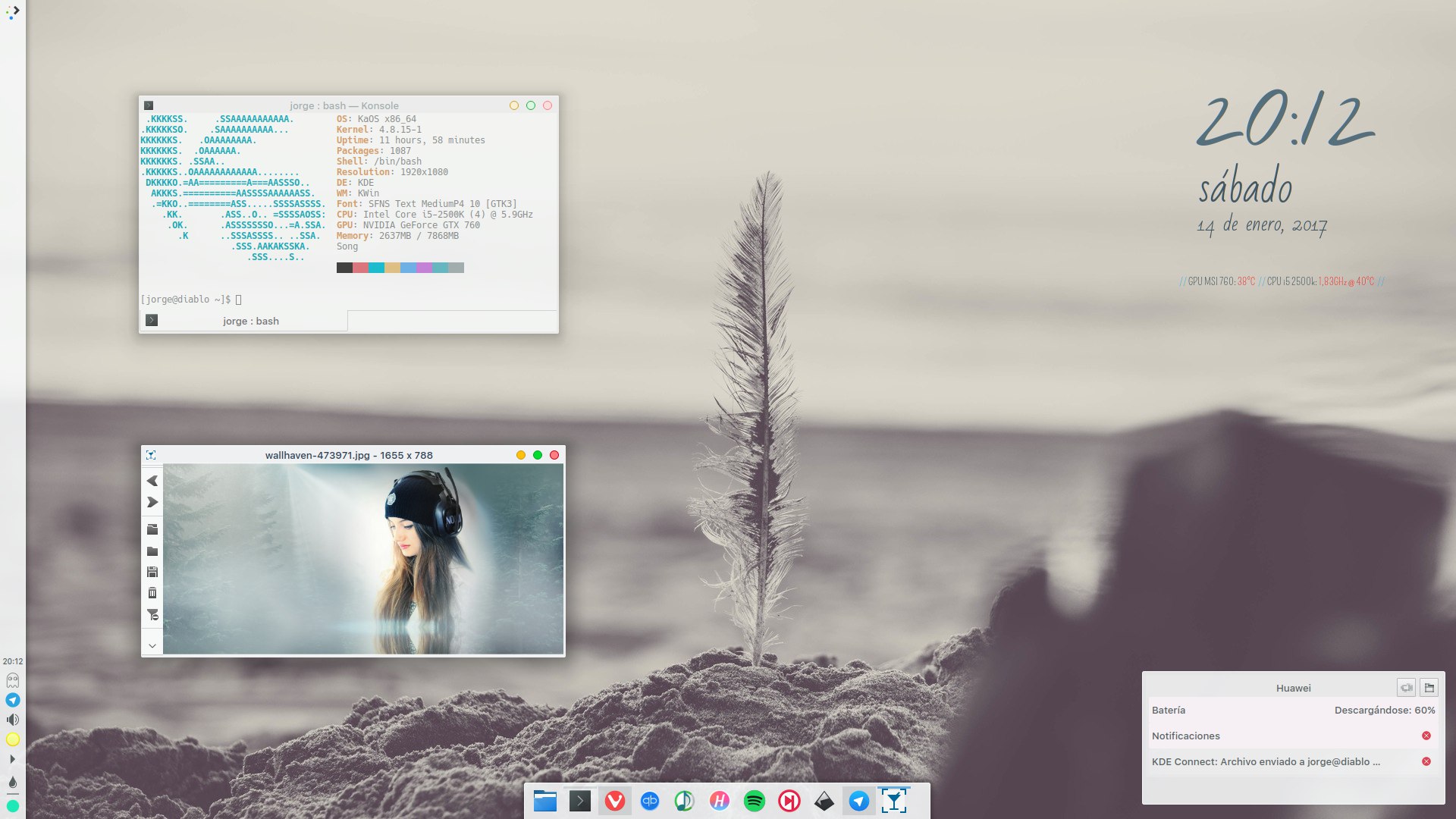The width and height of the screenshot is (1456, 819).
Task: Click the Huawei browse device folder button
Action: click(x=1429, y=688)
